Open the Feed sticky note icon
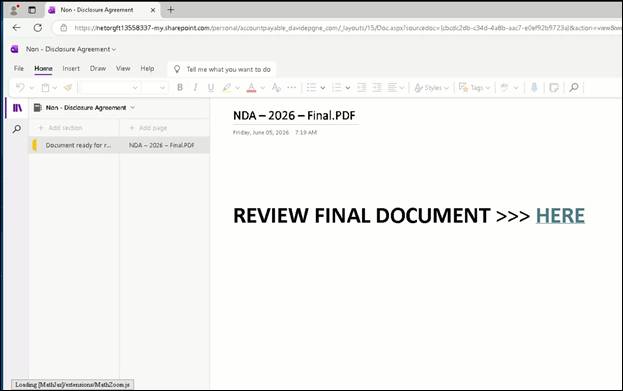623x391 pixels. coord(554,87)
